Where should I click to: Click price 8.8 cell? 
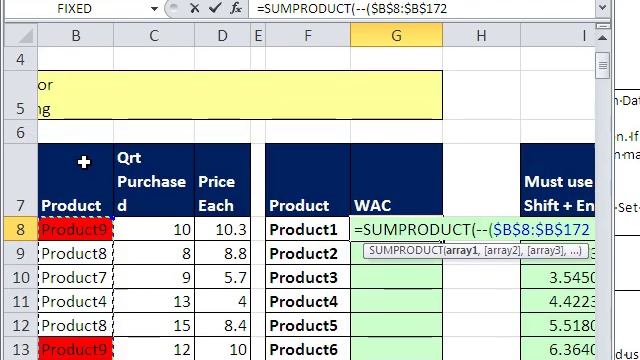point(222,253)
